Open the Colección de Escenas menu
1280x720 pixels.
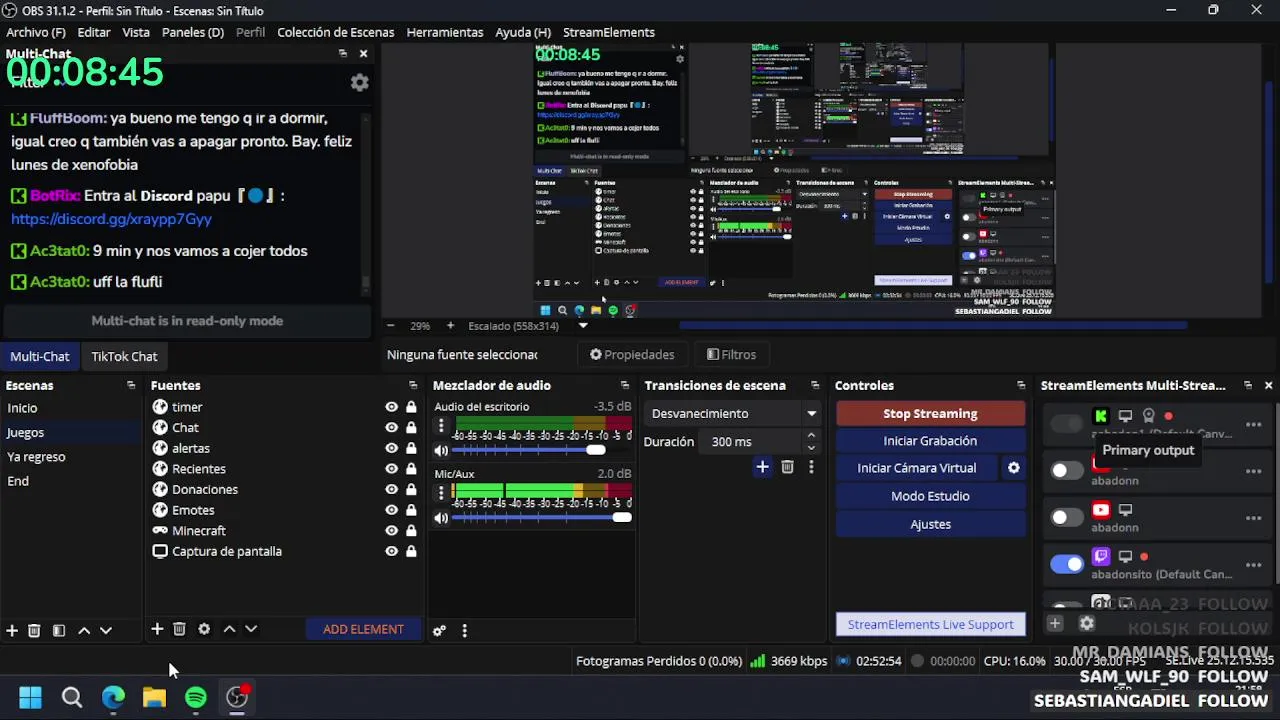coord(336,32)
